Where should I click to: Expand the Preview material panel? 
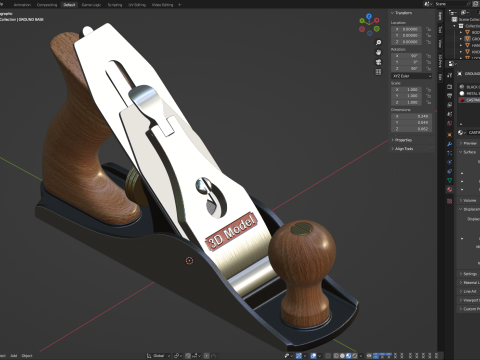click(468, 143)
